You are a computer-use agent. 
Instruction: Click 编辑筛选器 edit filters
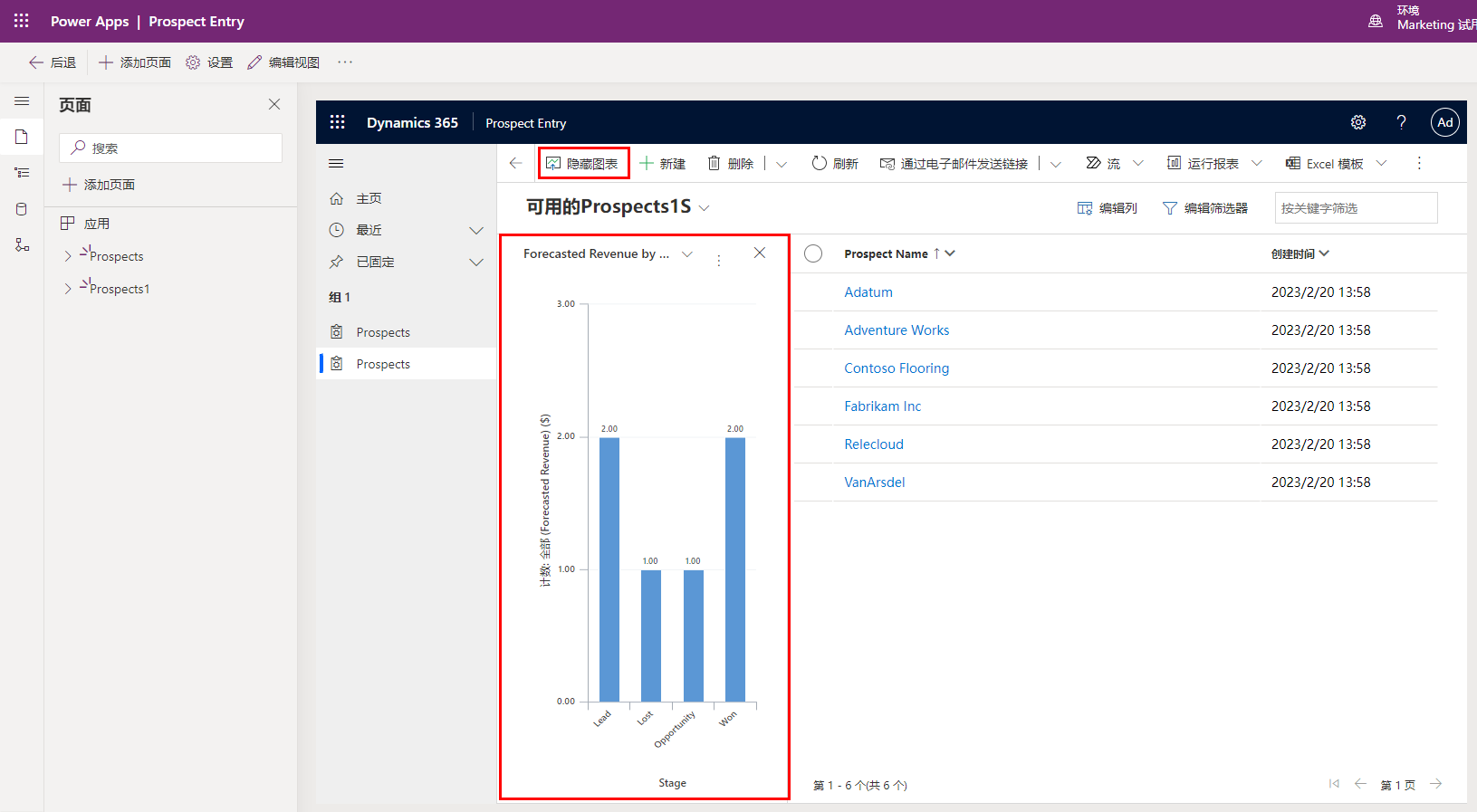[1205, 208]
